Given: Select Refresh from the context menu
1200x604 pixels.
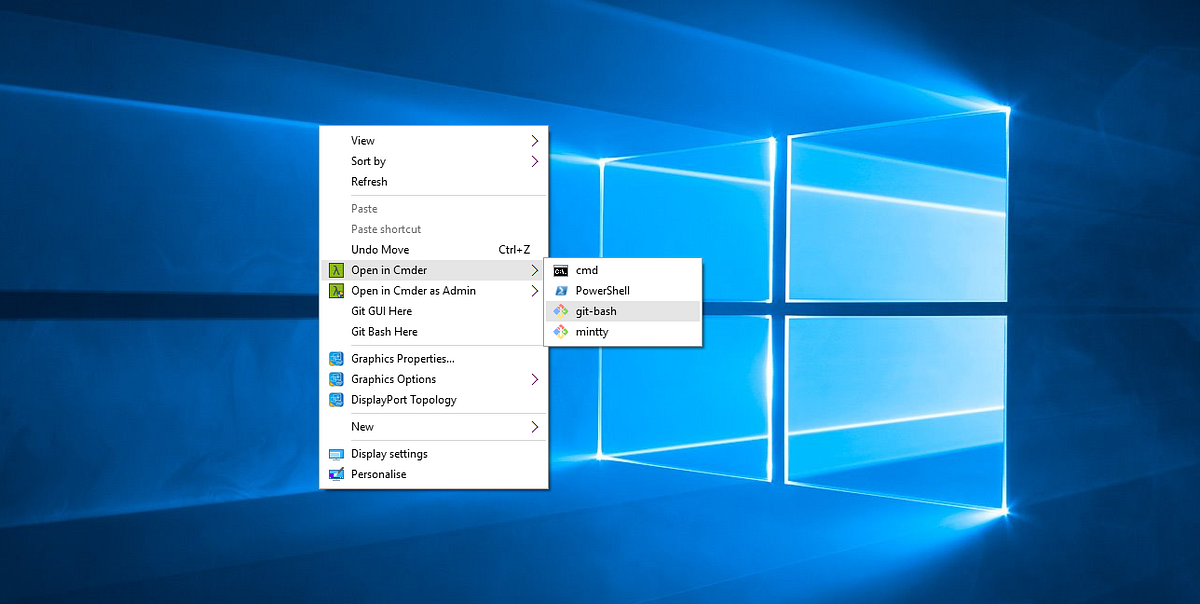Looking at the screenshot, I should coord(370,181).
